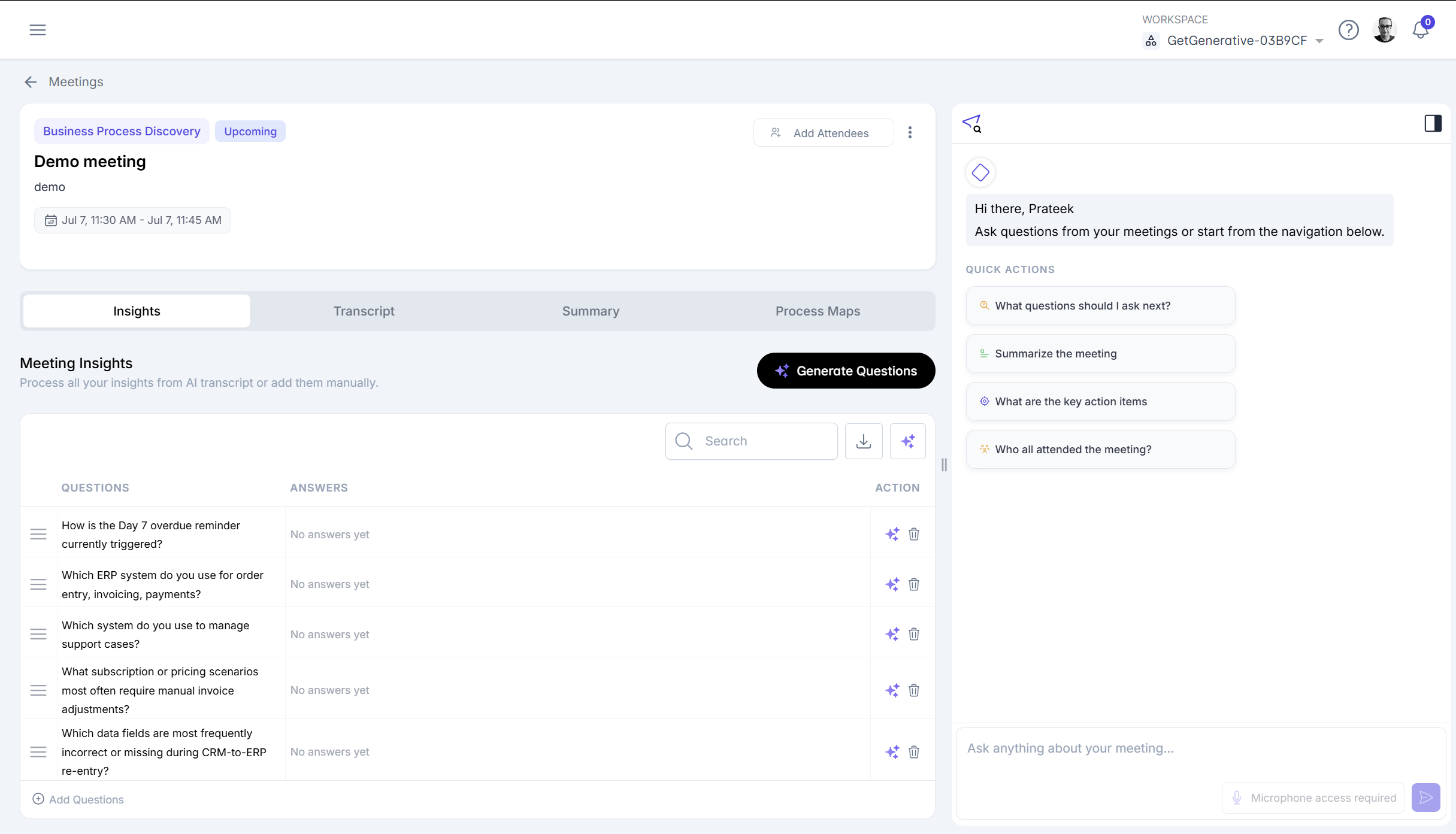
Task: Click the QUESTIONS column header
Action: pyautogui.click(x=95, y=488)
